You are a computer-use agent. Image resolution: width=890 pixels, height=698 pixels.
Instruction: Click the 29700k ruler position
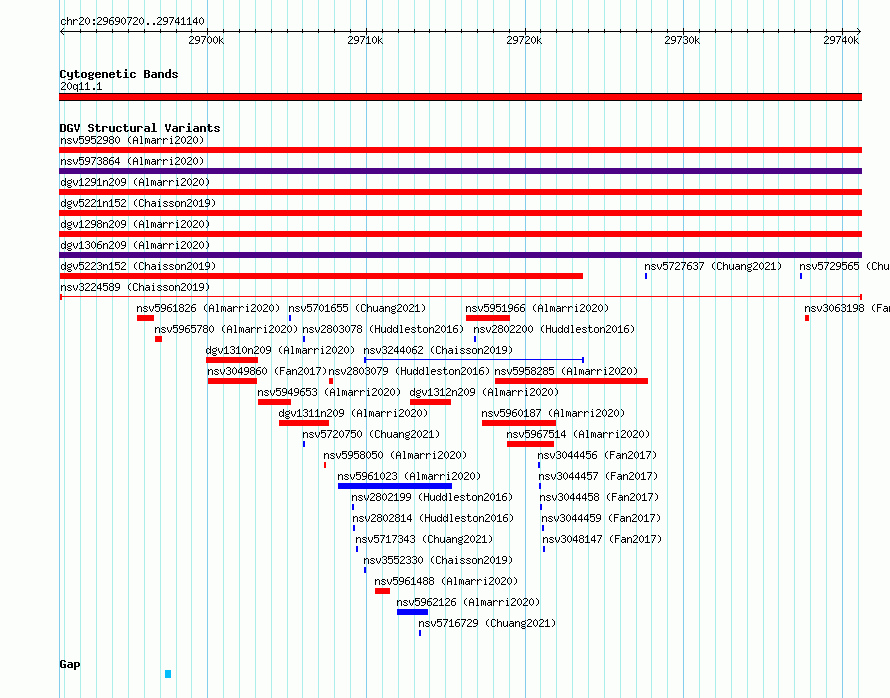[206, 40]
